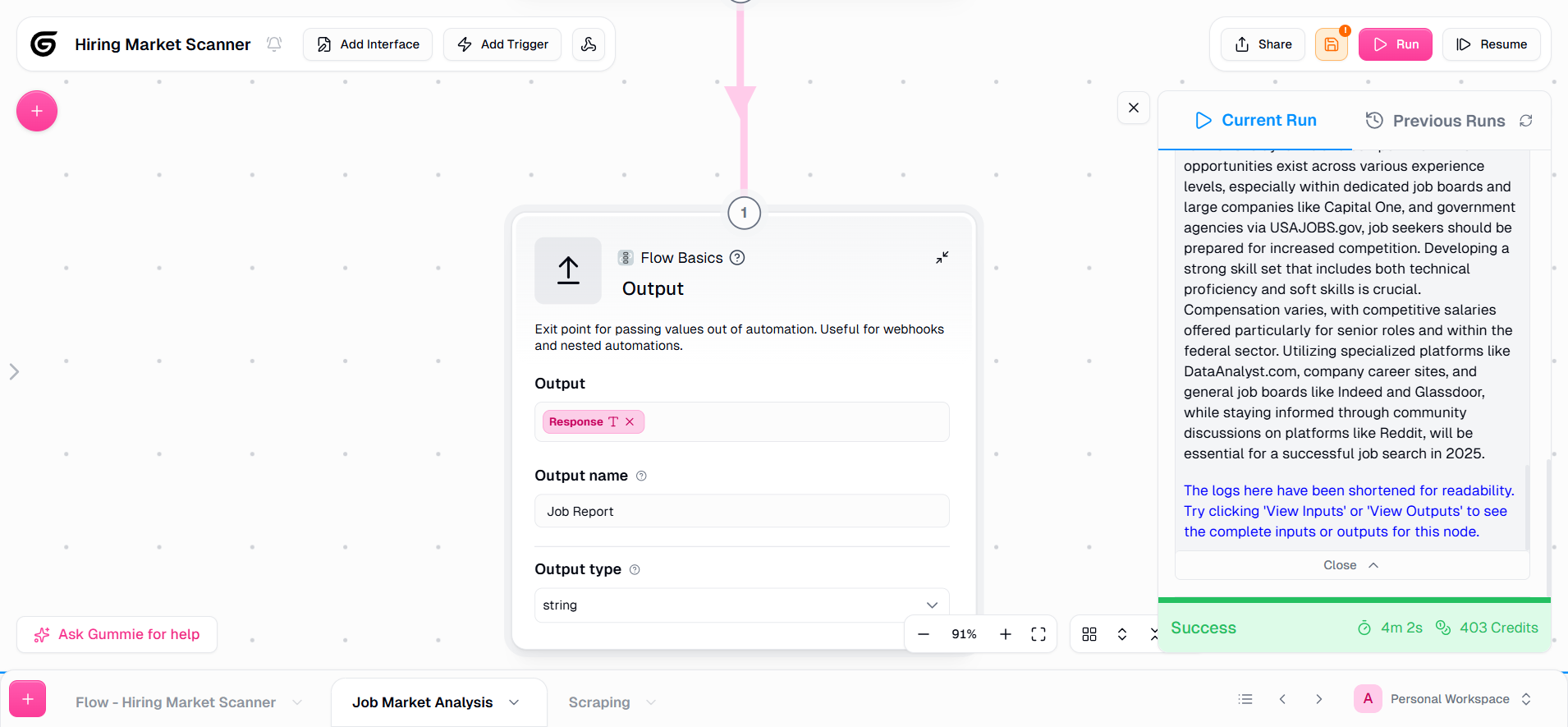
Task: Click the help icon next to Flow Basics
Action: tap(737, 258)
